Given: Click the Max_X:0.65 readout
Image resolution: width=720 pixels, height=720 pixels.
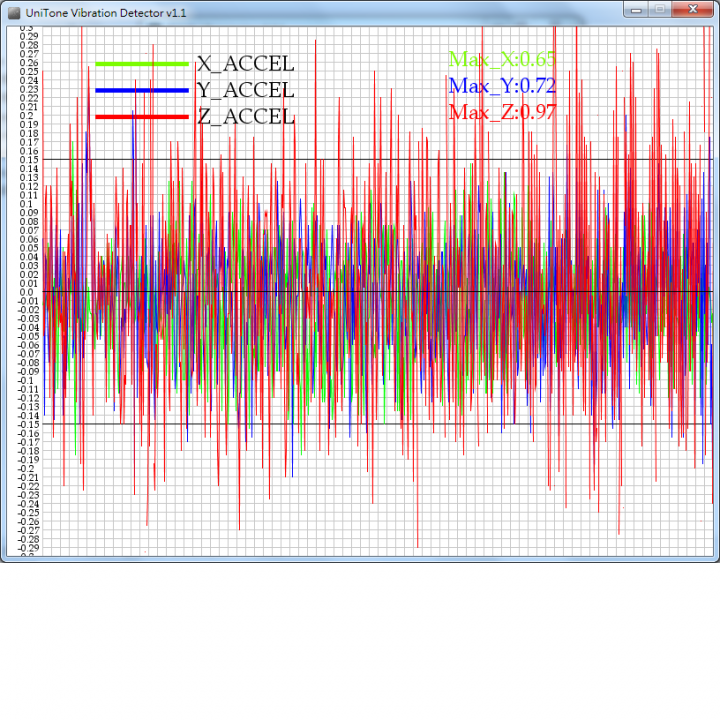Looking at the screenshot, I should coord(502,59).
